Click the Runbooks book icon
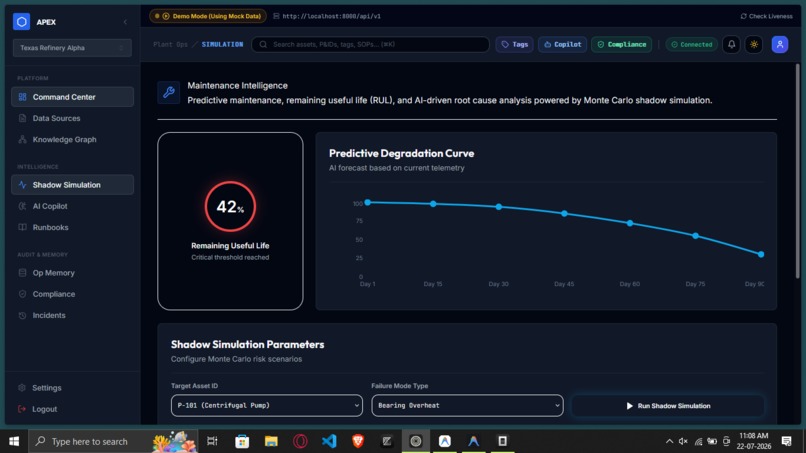 (x=22, y=227)
